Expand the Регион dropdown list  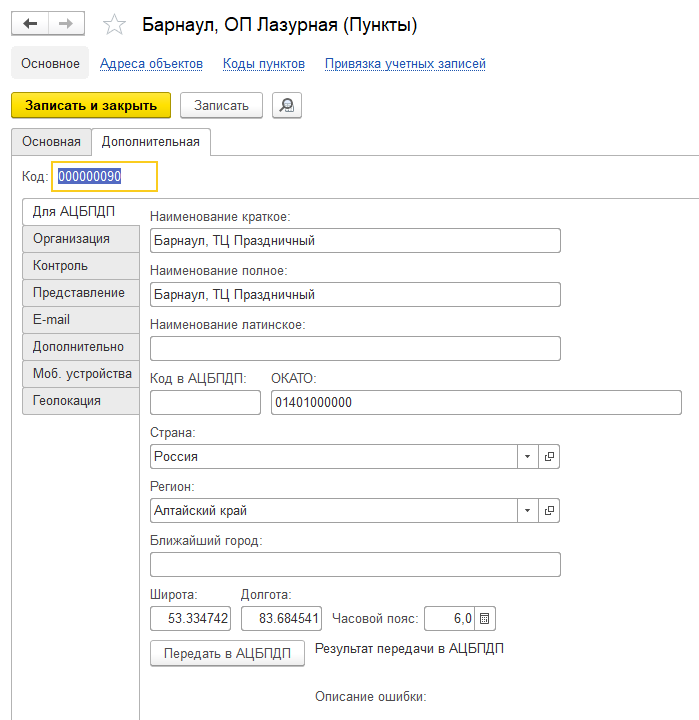pyautogui.click(x=527, y=510)
